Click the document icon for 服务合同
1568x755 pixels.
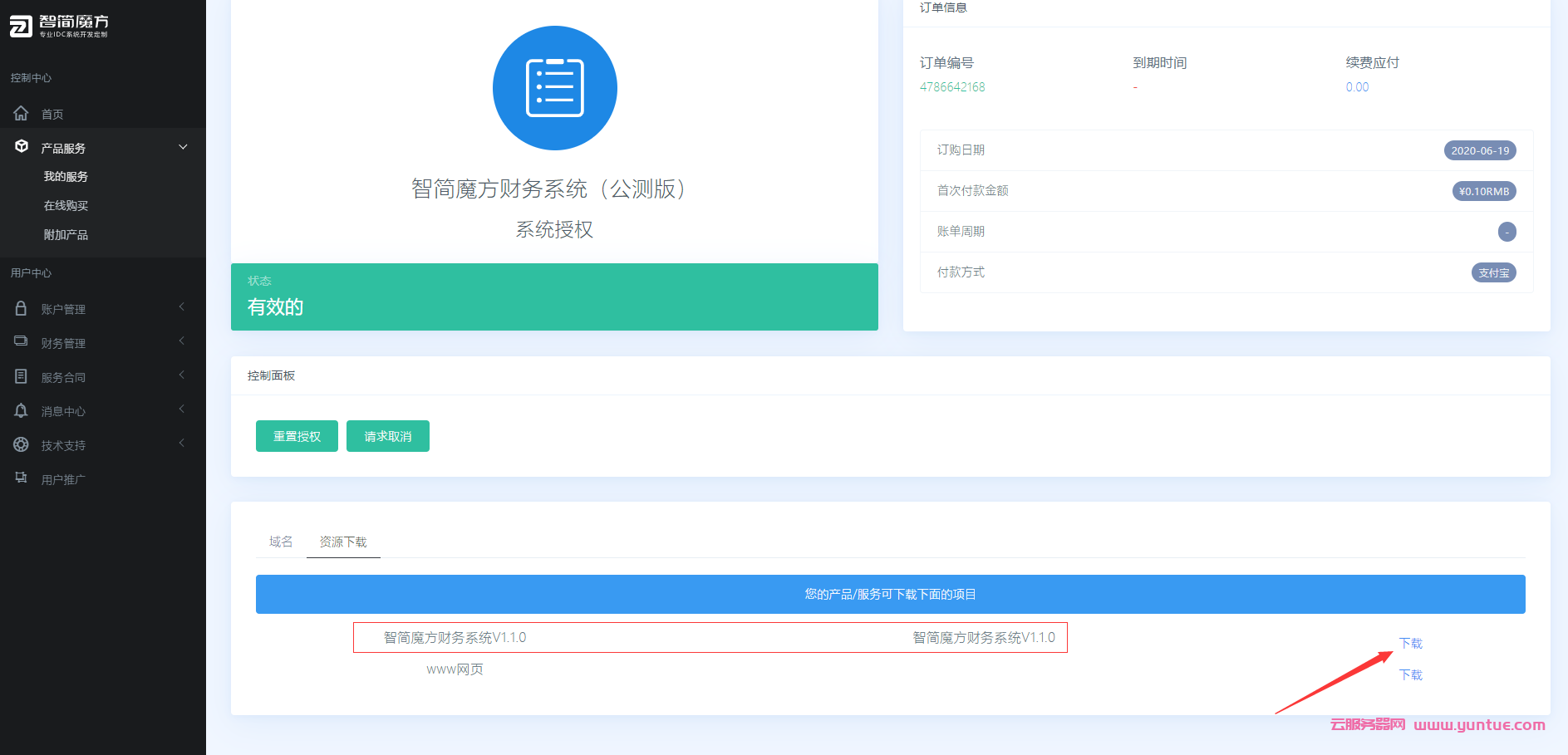pyautogui.click(x=22, y=376)
